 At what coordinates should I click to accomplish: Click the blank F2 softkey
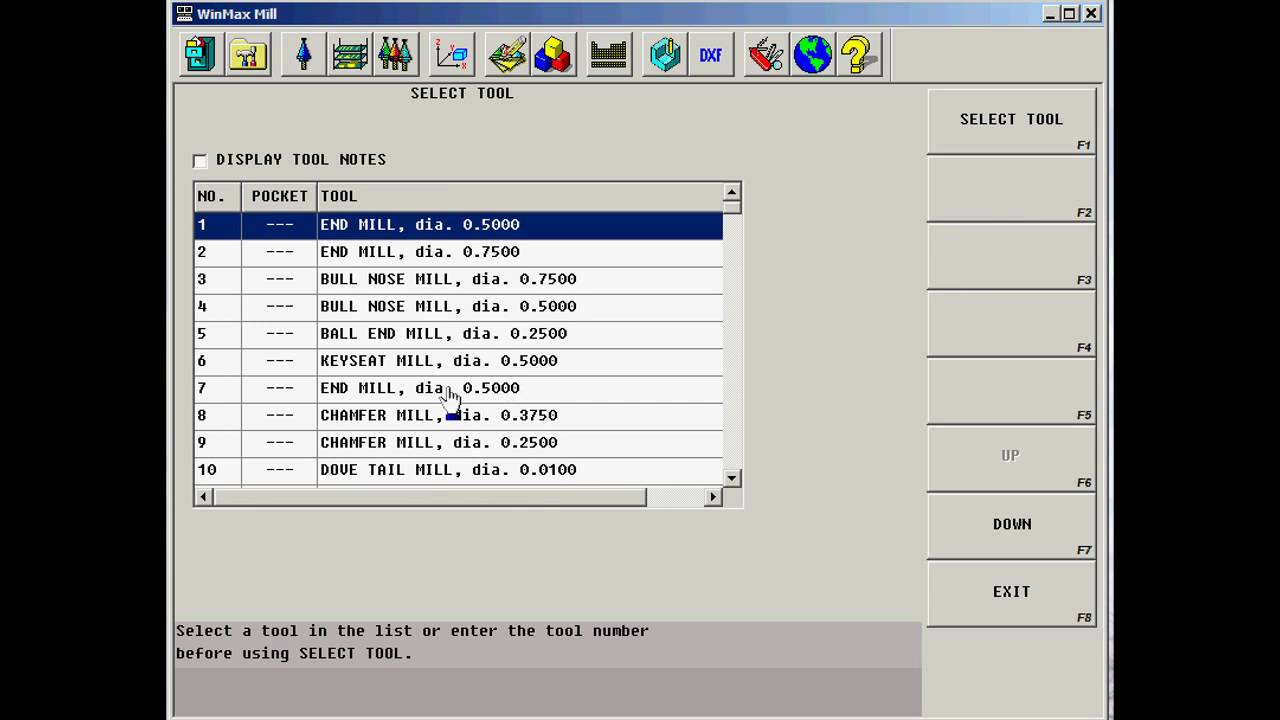tap(1011, 187)
